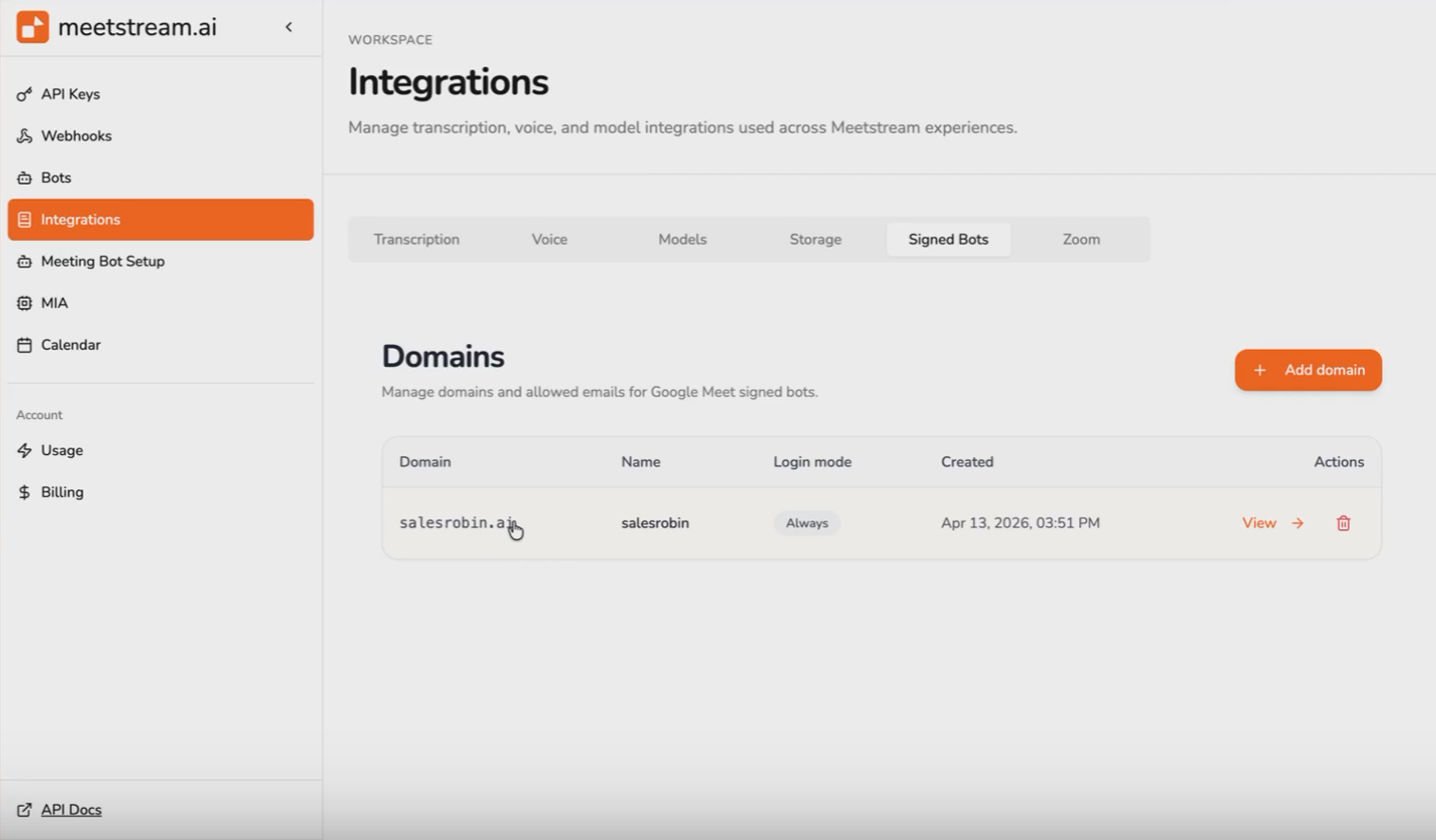Screen dimensions: 1436x840
Task: Open the Storage tab
Action: click(x=815, y=240)
